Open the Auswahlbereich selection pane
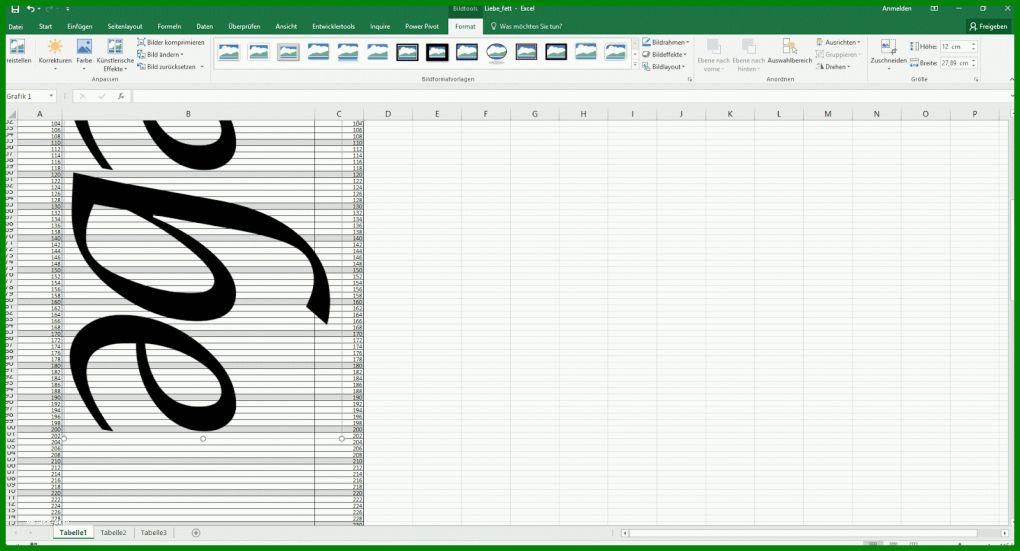The image size is (1020, 551). [790, 51]
